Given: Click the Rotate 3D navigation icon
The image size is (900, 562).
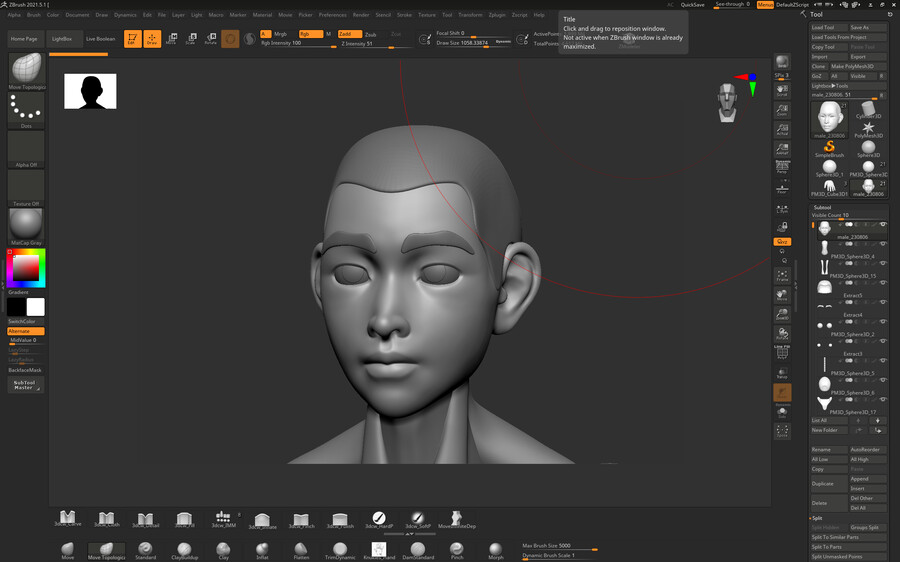Looking at the screenshot, I should [782, 334].
